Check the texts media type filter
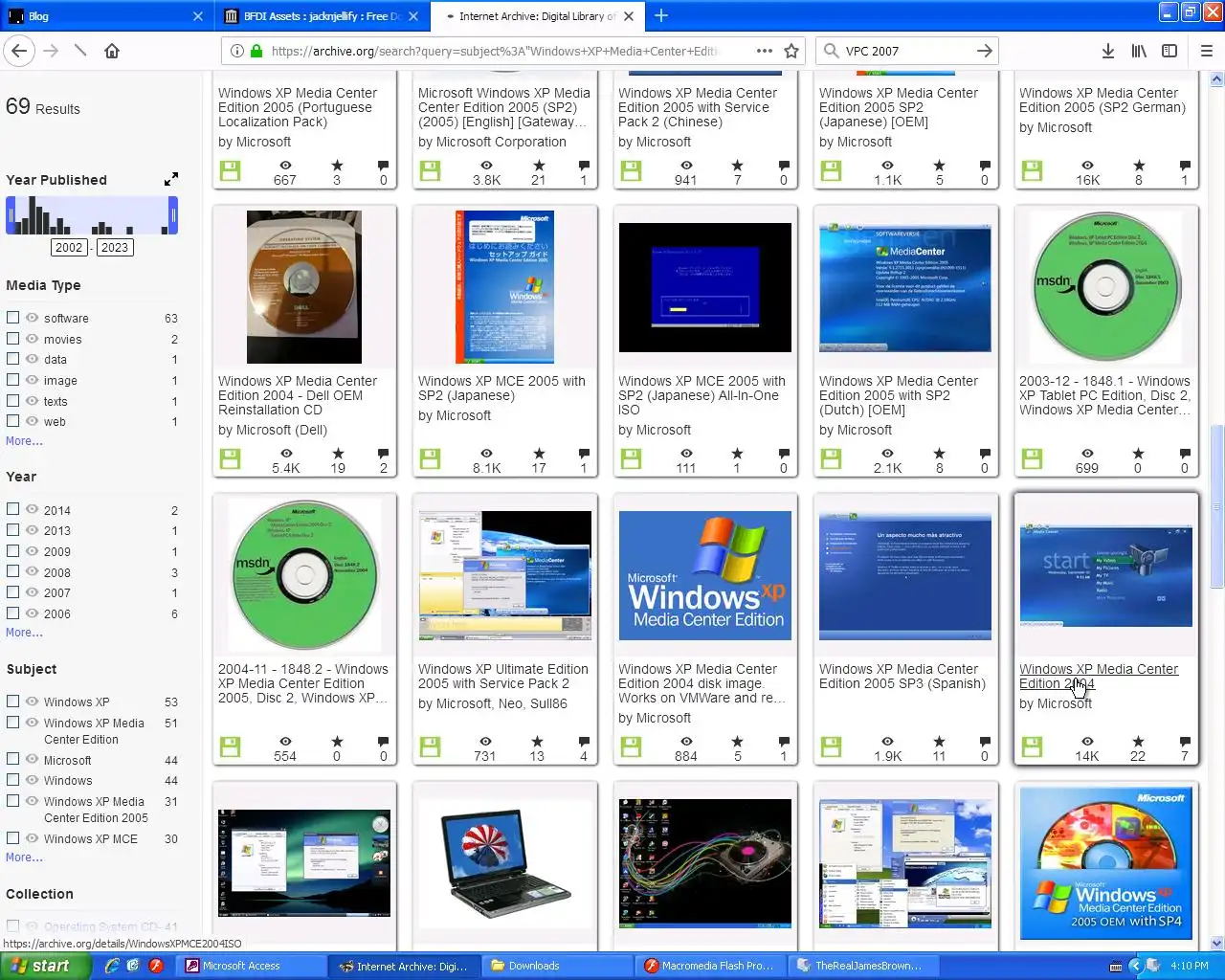Screen dimensions: 1225x980 (x=13, y=401)
